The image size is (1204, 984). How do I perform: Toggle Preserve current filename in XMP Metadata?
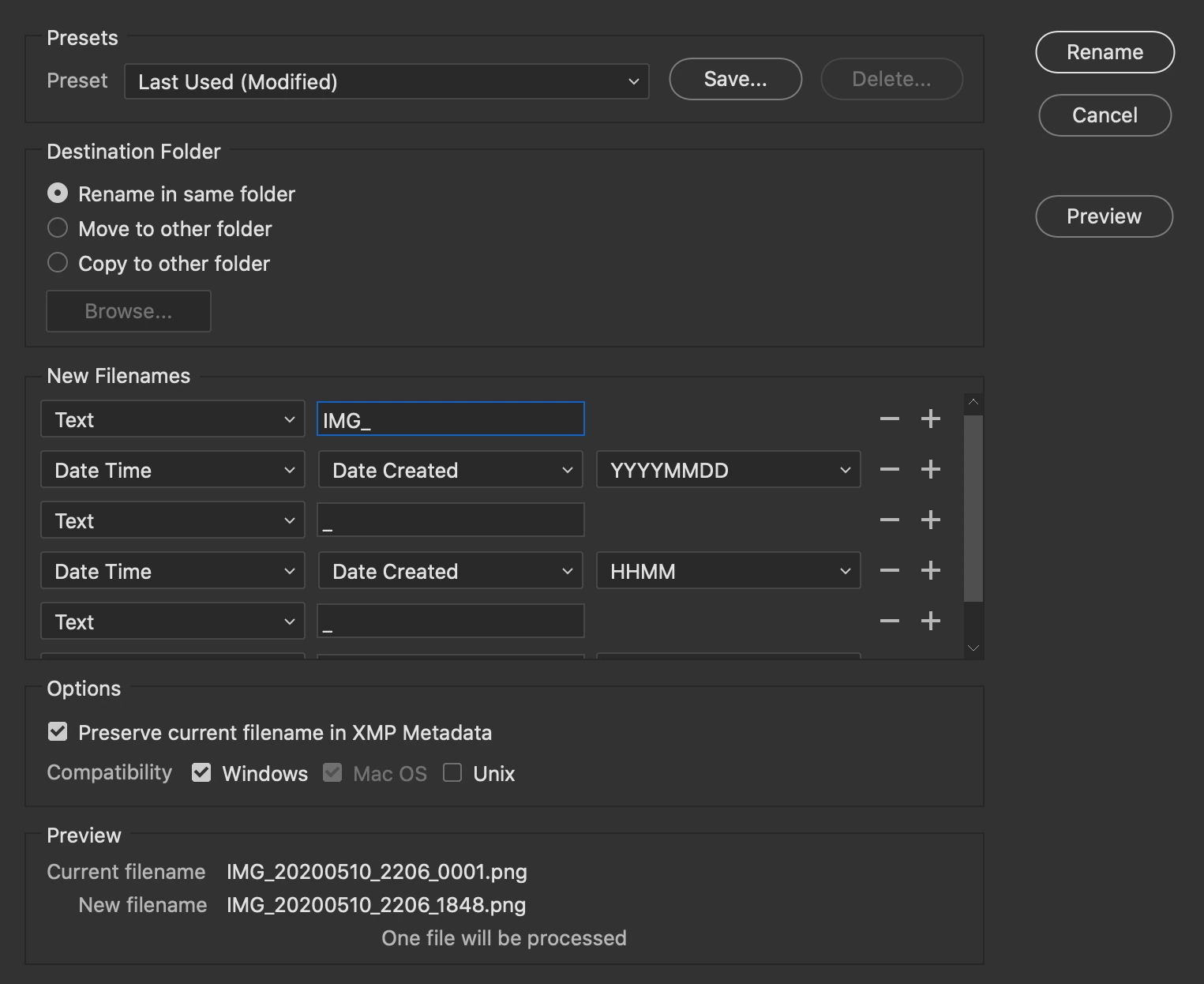tap(58, 732)
